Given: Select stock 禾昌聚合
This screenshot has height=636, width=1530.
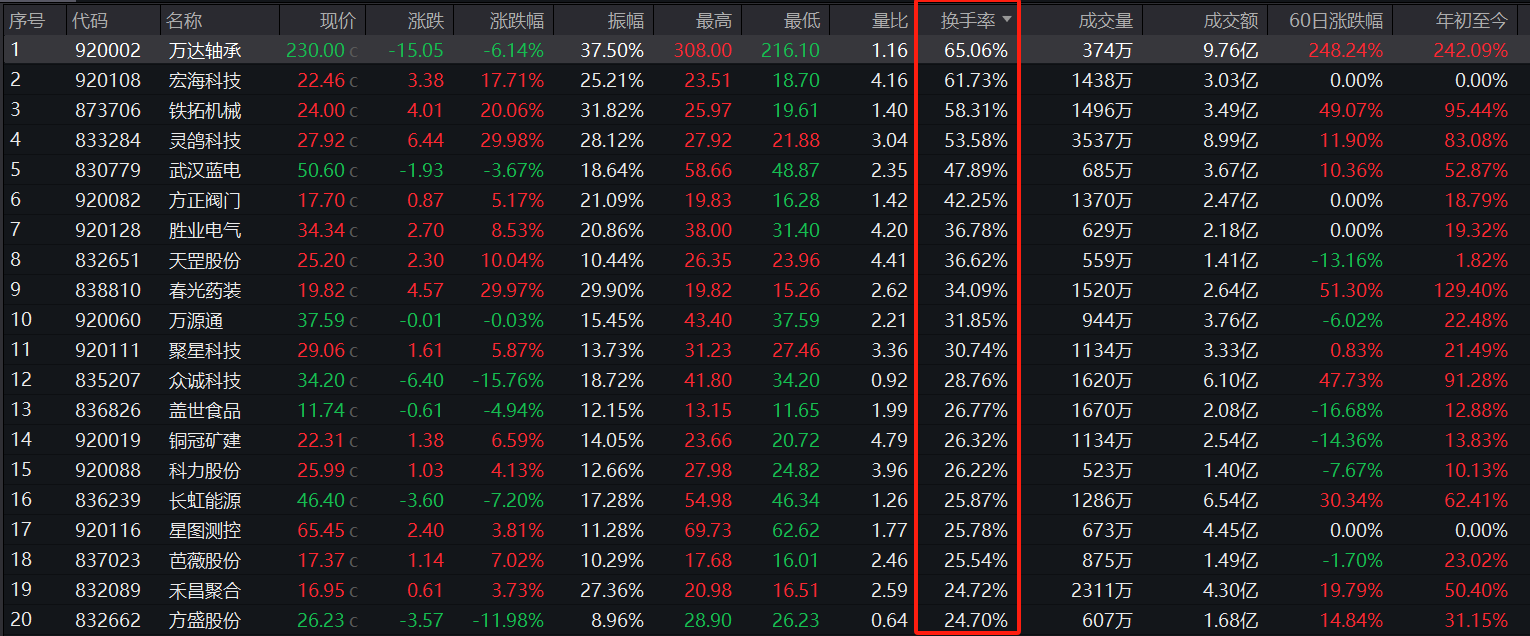Looking at the screenshot, I should pyautogui.click(x=205, y=590).
